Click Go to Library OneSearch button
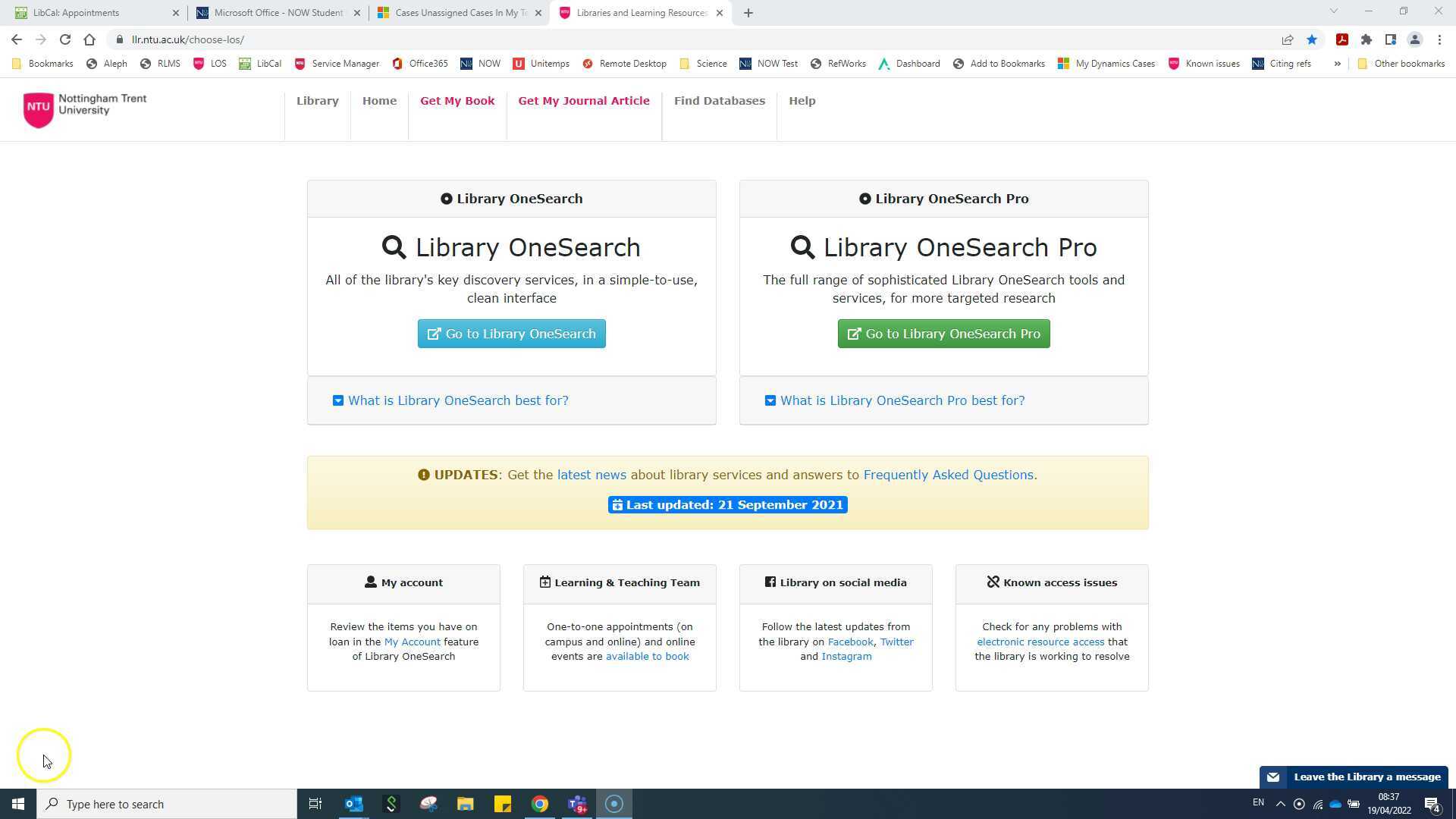This screenshot has width=1456, height=819. tap(511, 334)
